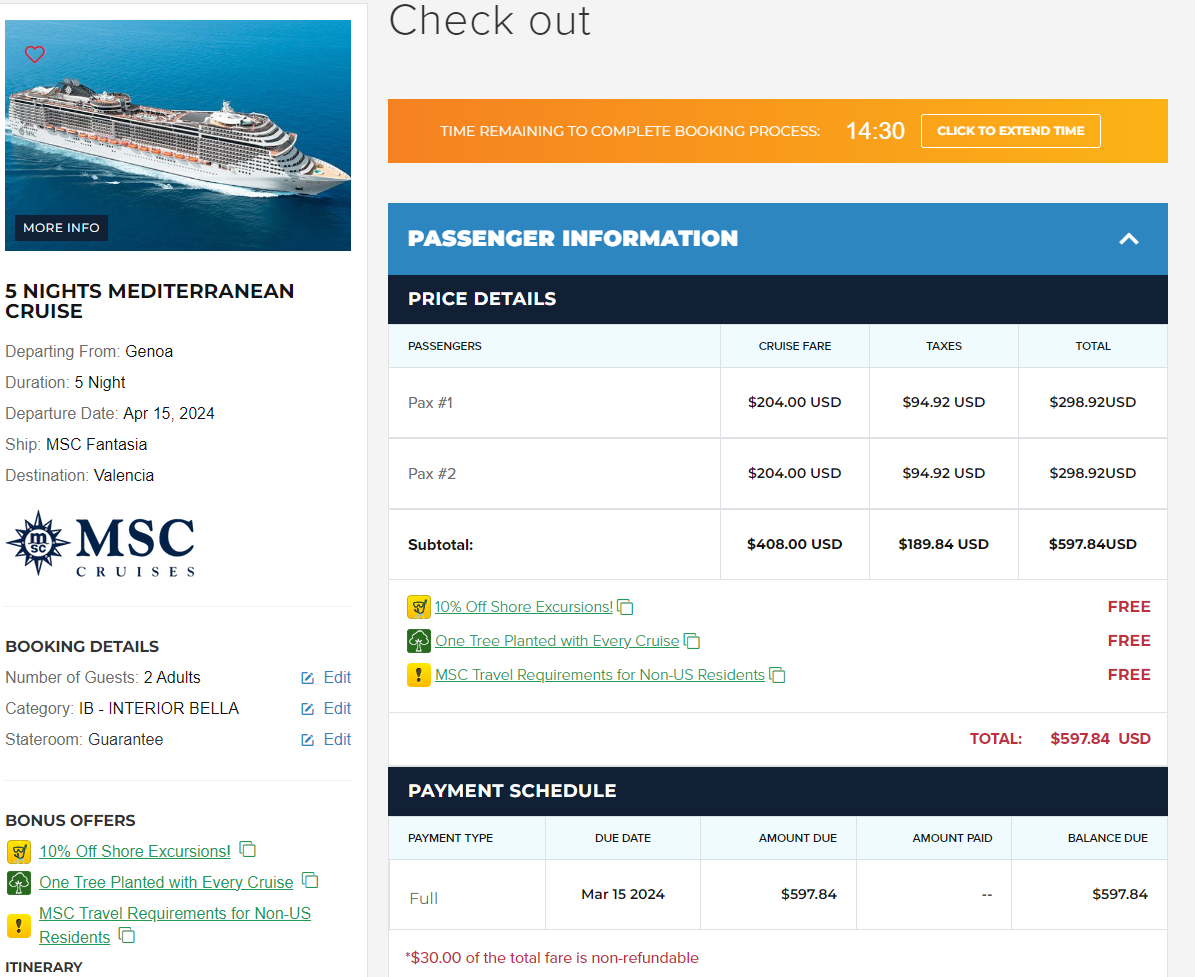Click the MSC Fantasia ship thumbnail image
The image size is (1195, 977).
(178, 135)
